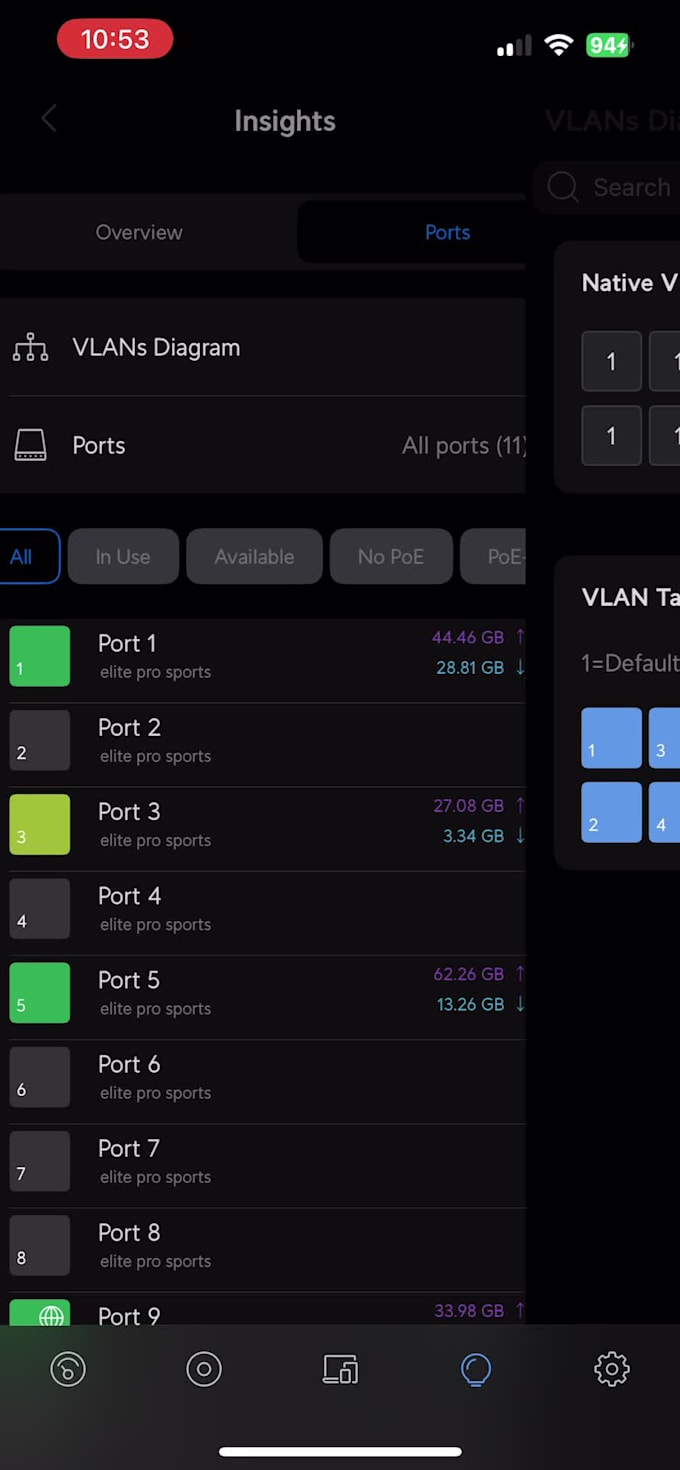This screenshot has width=680, height=1470.
Task: Apply the No PoE port filter
Action: [x=391, y=556]
